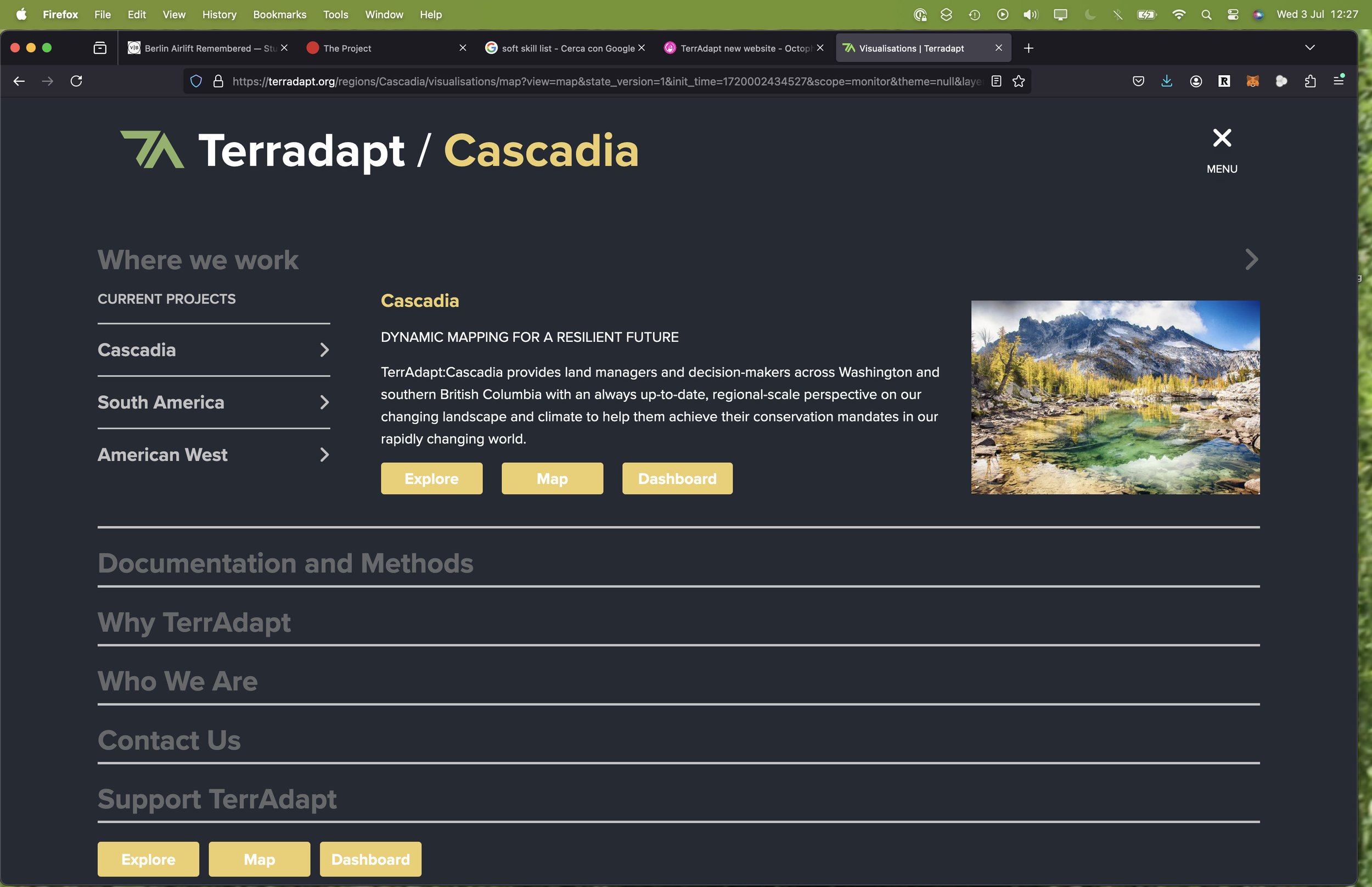
Task: Open the MetaMask fox extension icon
Action: (x=1252, y=81)
